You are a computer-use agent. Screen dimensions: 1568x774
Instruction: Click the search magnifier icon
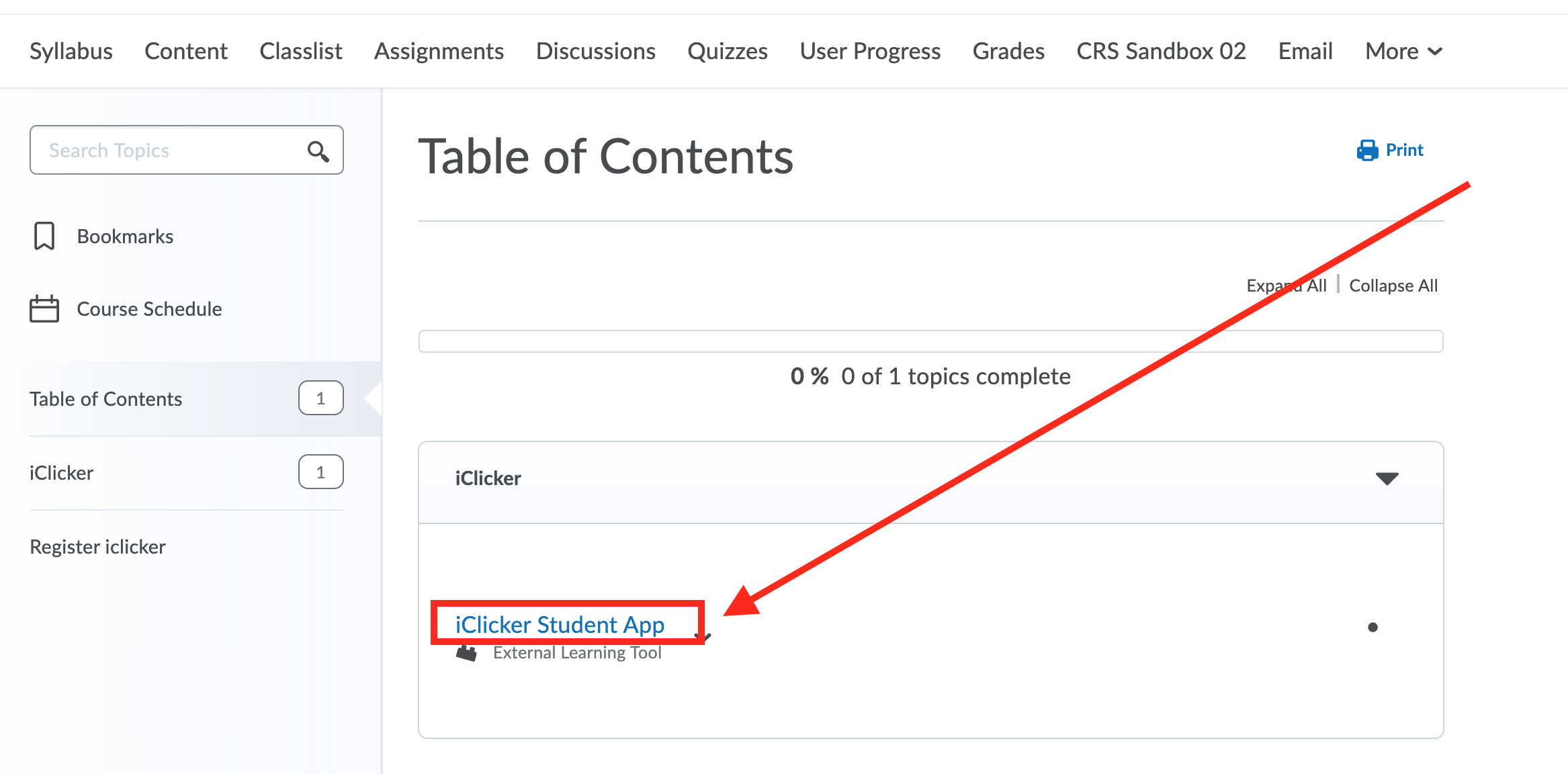tap(318, 150)
